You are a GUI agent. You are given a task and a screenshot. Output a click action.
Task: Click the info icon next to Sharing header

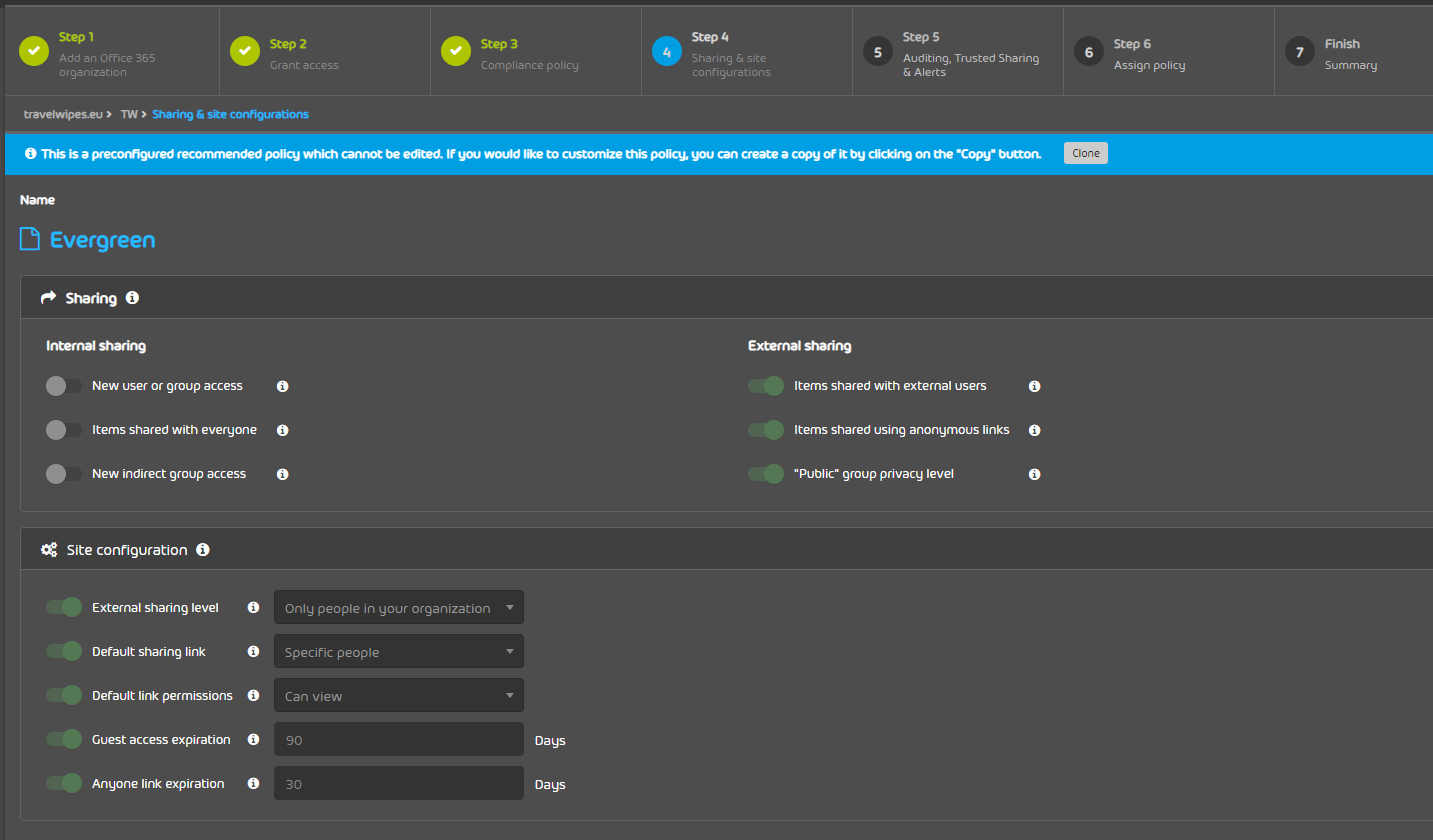click(x=131, y=297)
